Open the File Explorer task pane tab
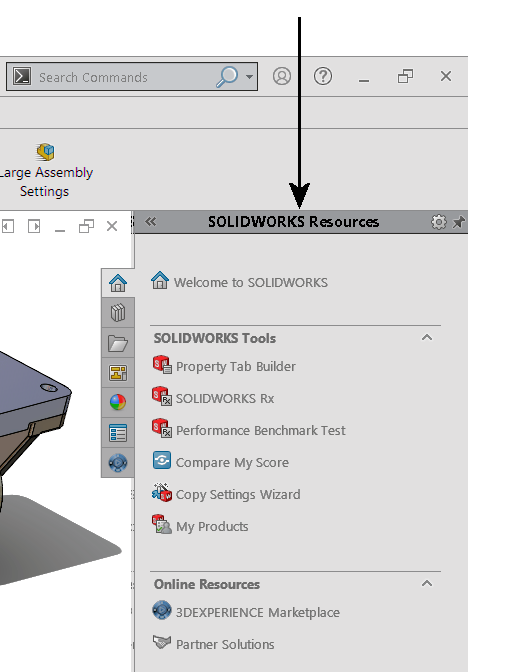Viewport: 505px width, 672px height. [x=118, y=343]
